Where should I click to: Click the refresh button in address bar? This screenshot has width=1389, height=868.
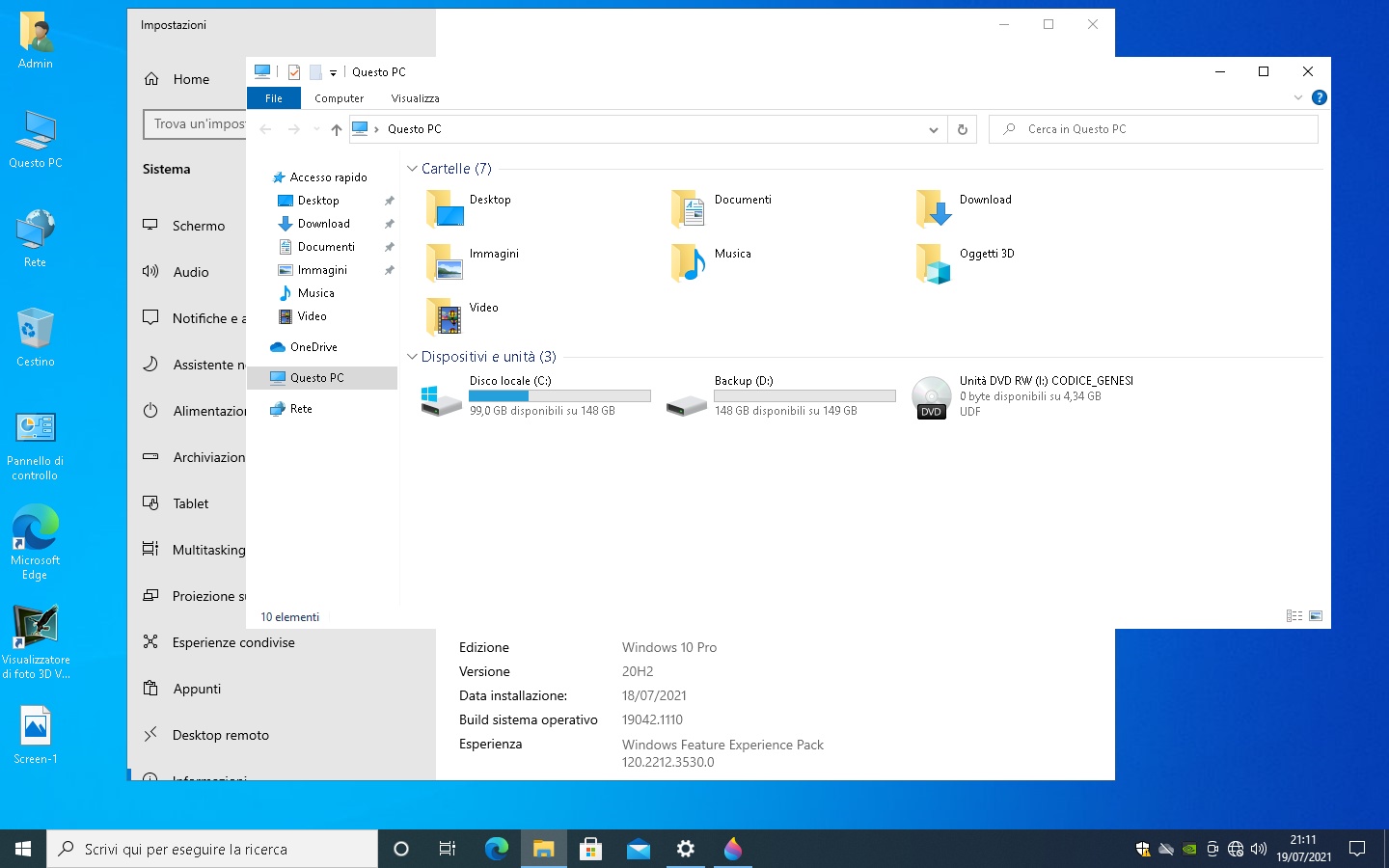(962, 129)
